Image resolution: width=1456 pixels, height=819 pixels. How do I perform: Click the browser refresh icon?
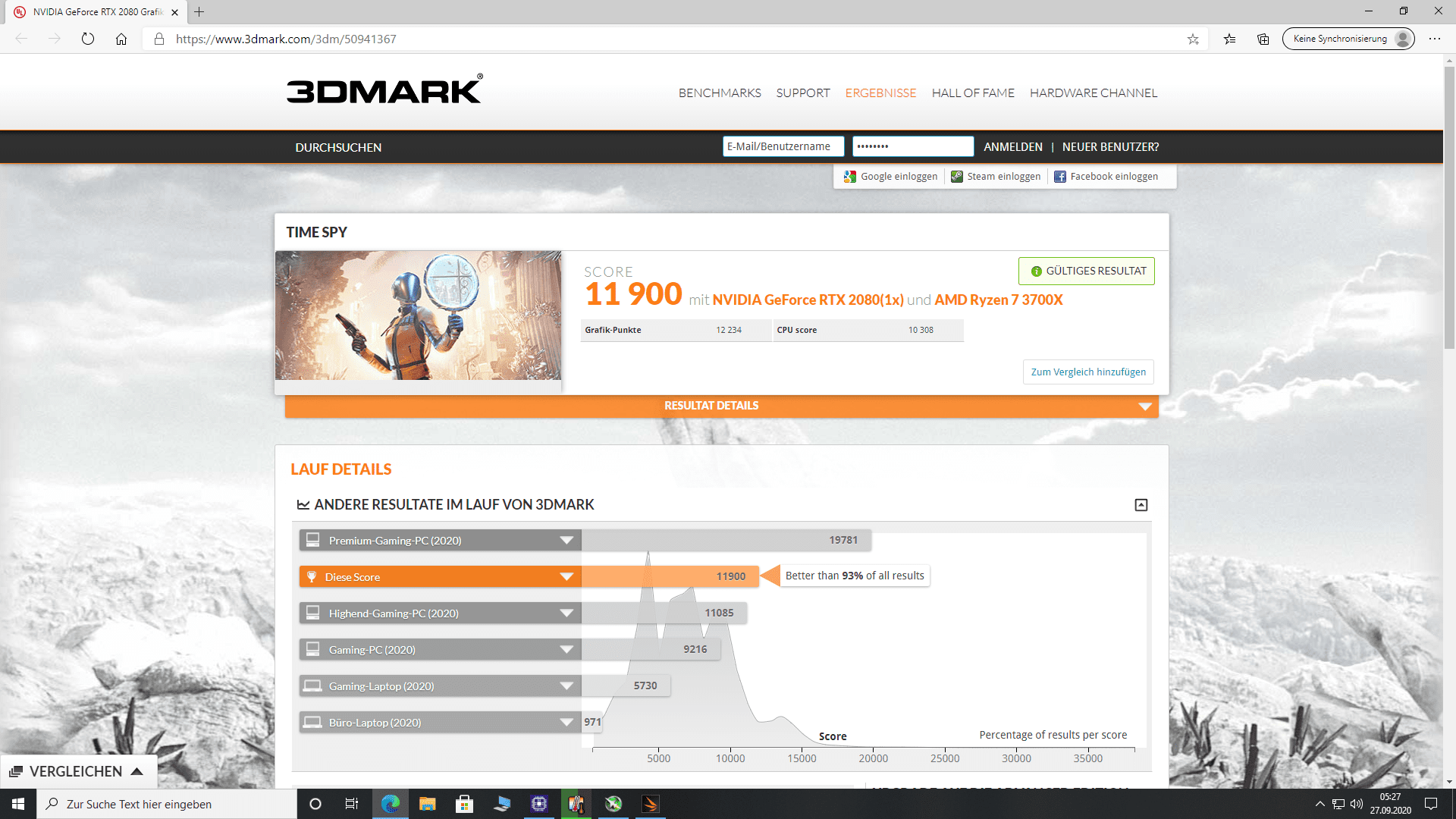point(88,39)
